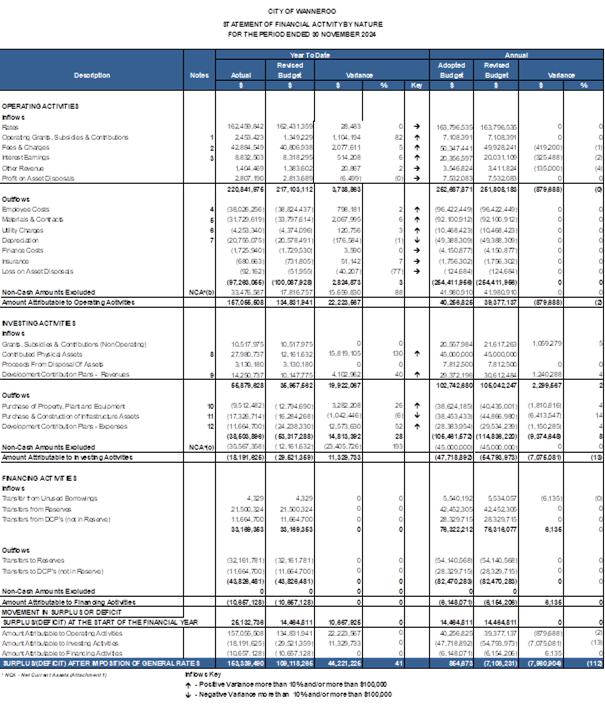Click the Key arrow for Interest Earnings
This screenshot has height=711, width=605.
point(417,156)
